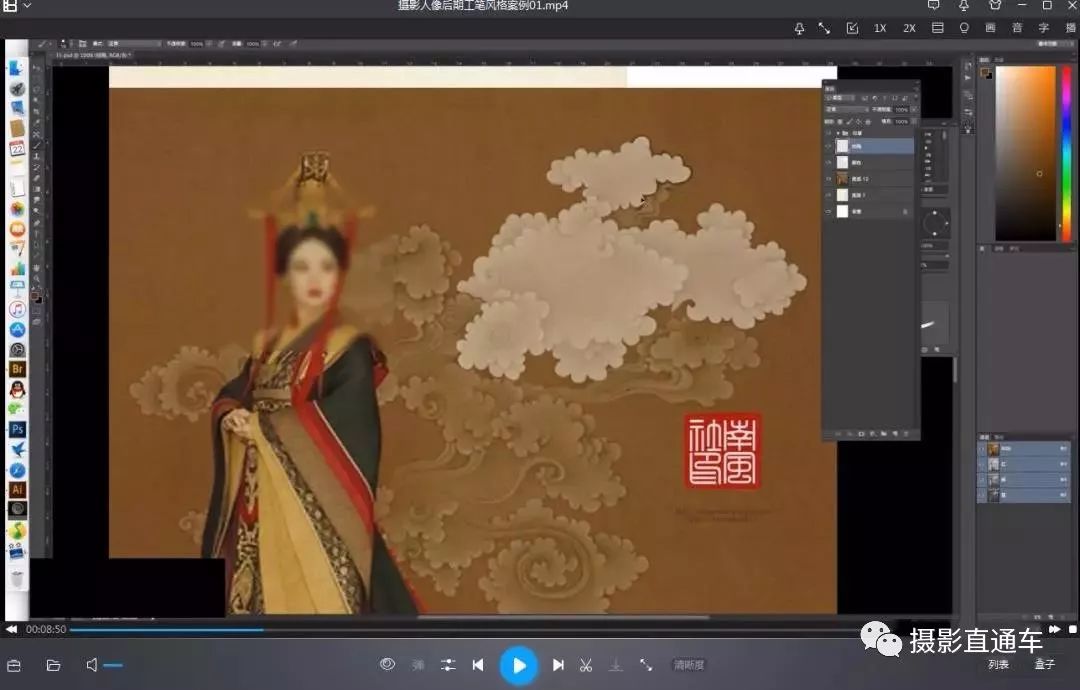
Task: Click the layer opacity 100% field
Action: pos(902,109)
